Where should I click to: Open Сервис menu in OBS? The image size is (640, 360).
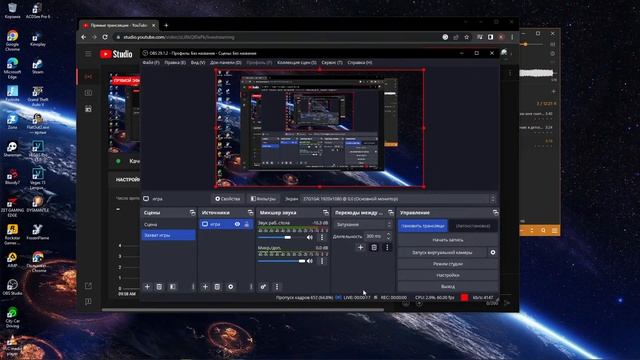click(x=331, y=62)
